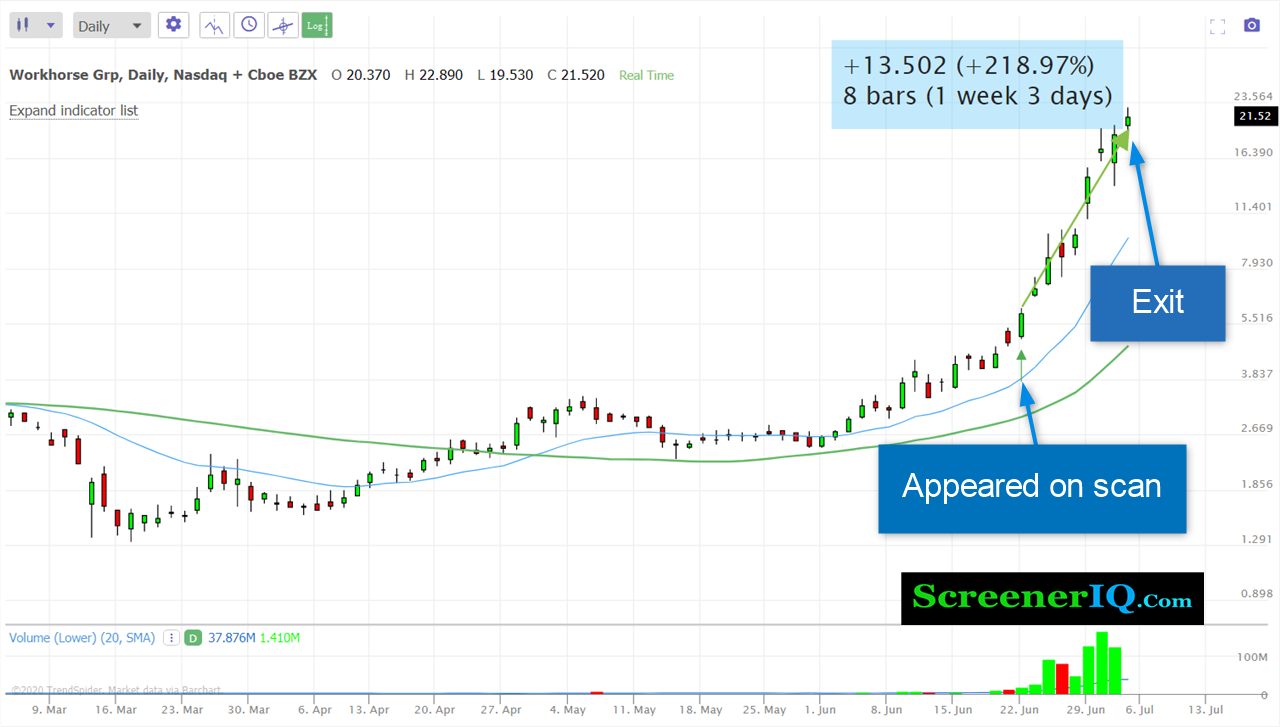The width and height of the screenshot is (1280, 727).
Task: Open Volume indicator three-dot options menu
Action: 171,638
